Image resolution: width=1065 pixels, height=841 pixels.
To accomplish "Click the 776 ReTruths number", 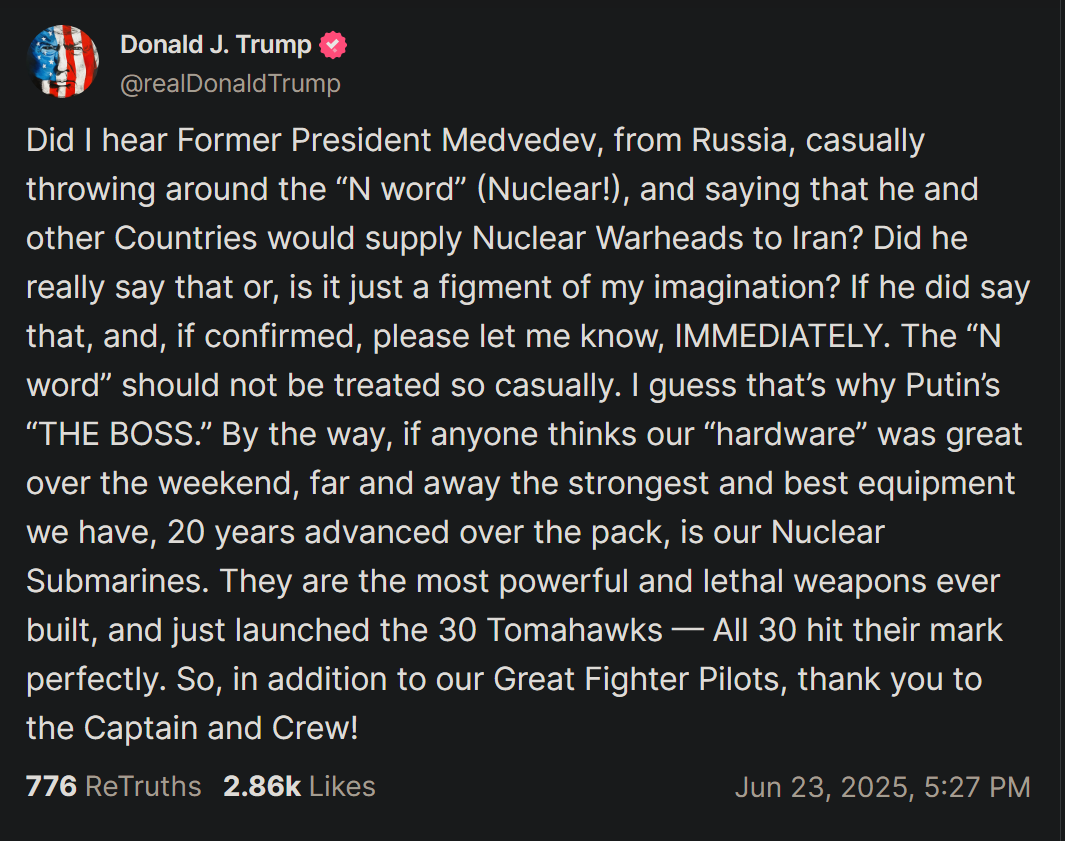I will click(x=51, y=786).
